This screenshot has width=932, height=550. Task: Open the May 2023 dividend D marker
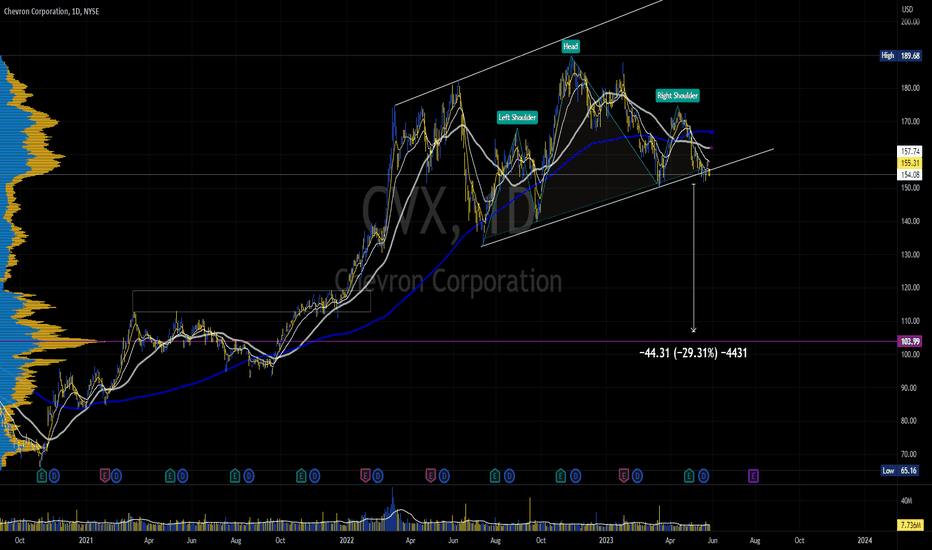[703, 476]
